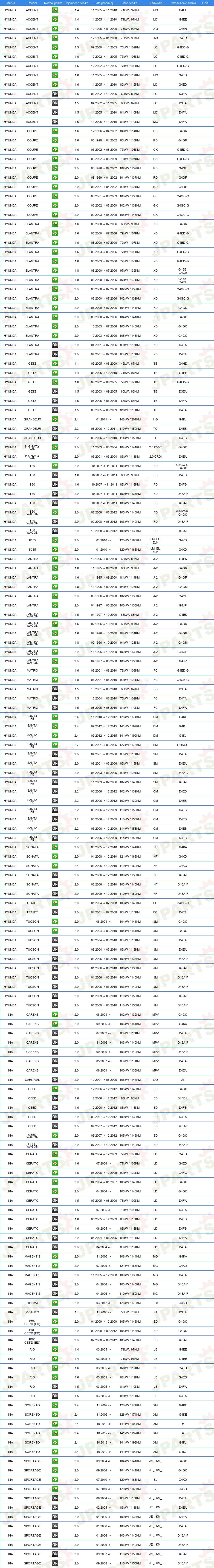Image resolution: width=214 pixels, height=1568 pixels.
Task: Click petrol icon in MATRIX 1.6 G4ED-G row
Action: coord(55,671)
